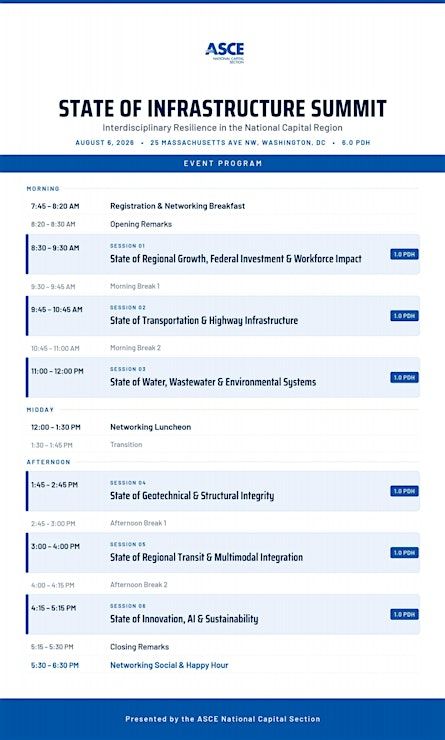This screenshot has height=740, width=445.
Task: Click the ASCE National Capital Section logo
Action: pos(225,53)
